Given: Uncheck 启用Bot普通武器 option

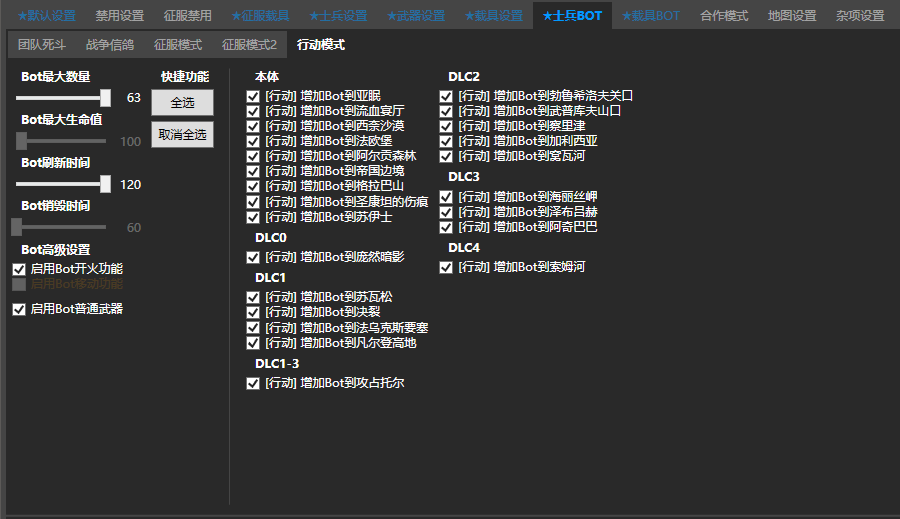Looking at the screenshot, I should (19, 309).
